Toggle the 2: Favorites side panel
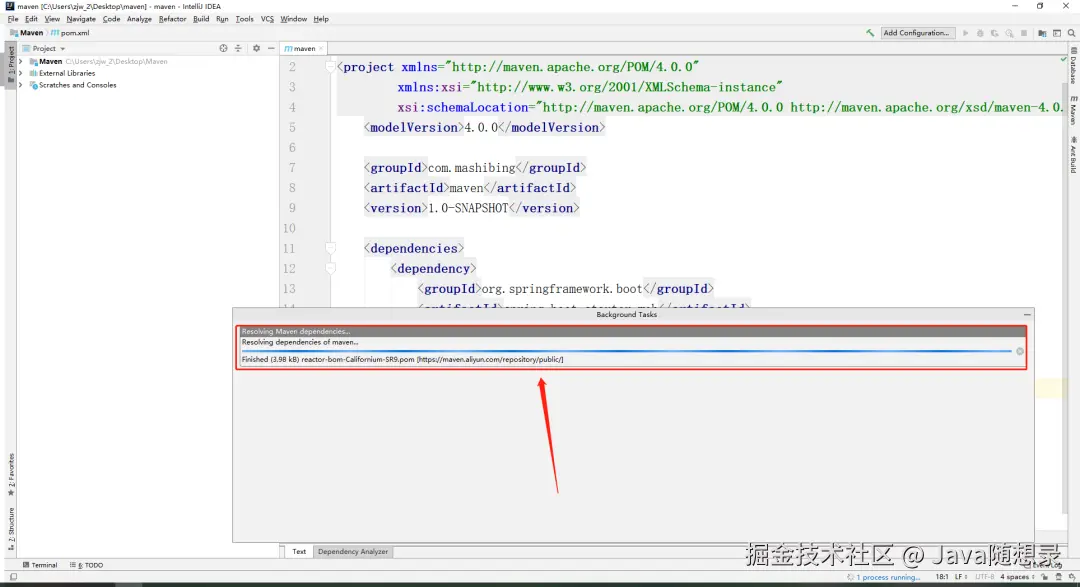The height and width of the screenshot is (587, 1080). (10, 475)
